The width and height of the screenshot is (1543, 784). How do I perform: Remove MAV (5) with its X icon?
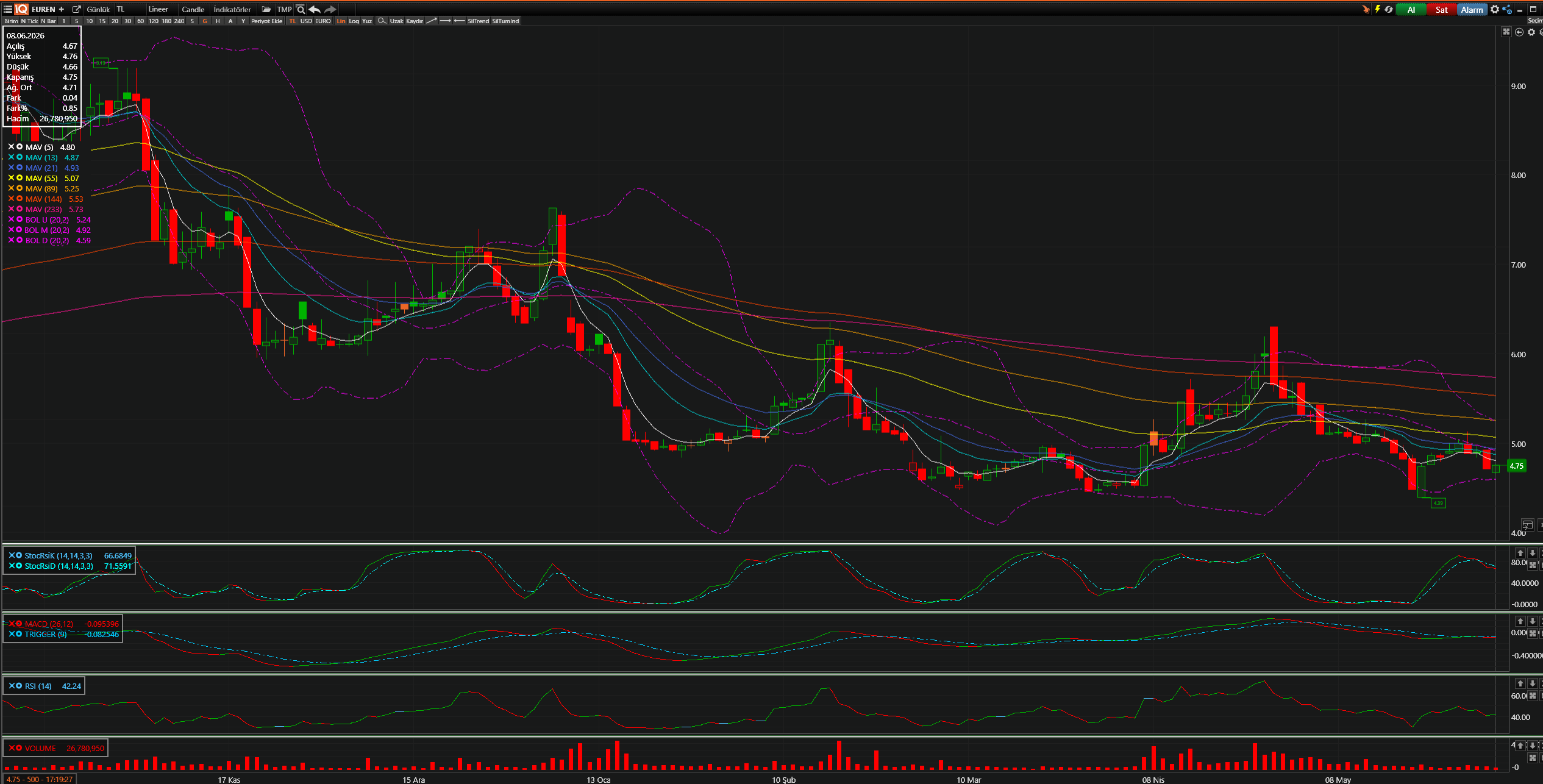11,147
